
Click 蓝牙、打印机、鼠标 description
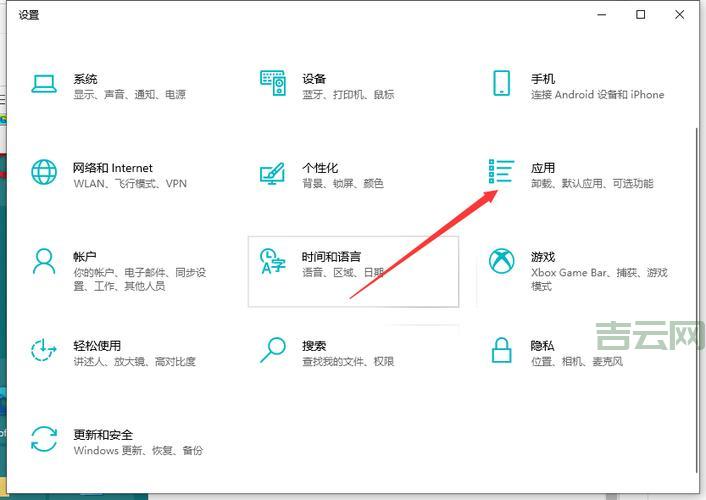point(348,95)
